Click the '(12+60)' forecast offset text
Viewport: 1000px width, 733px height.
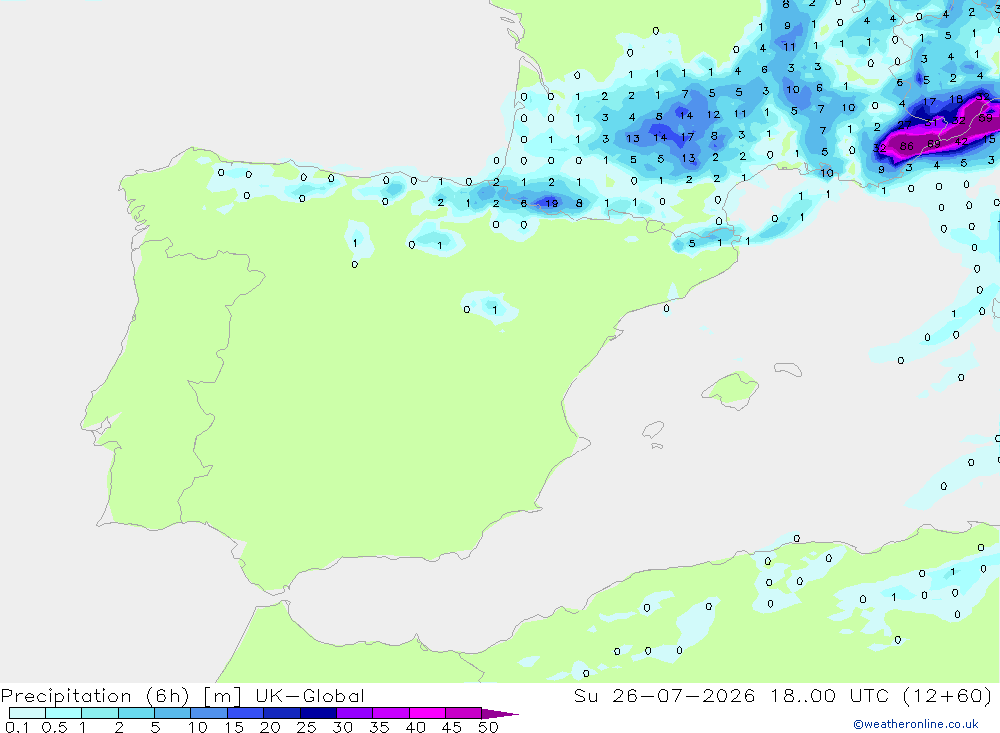(948, 695)
